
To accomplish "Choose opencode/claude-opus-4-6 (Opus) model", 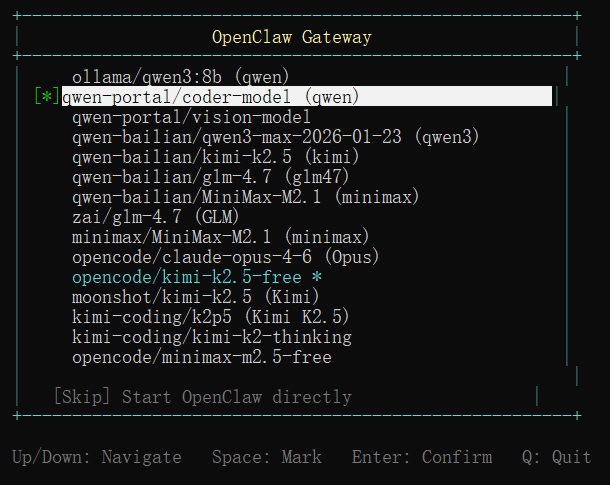I will click(226, 257).
